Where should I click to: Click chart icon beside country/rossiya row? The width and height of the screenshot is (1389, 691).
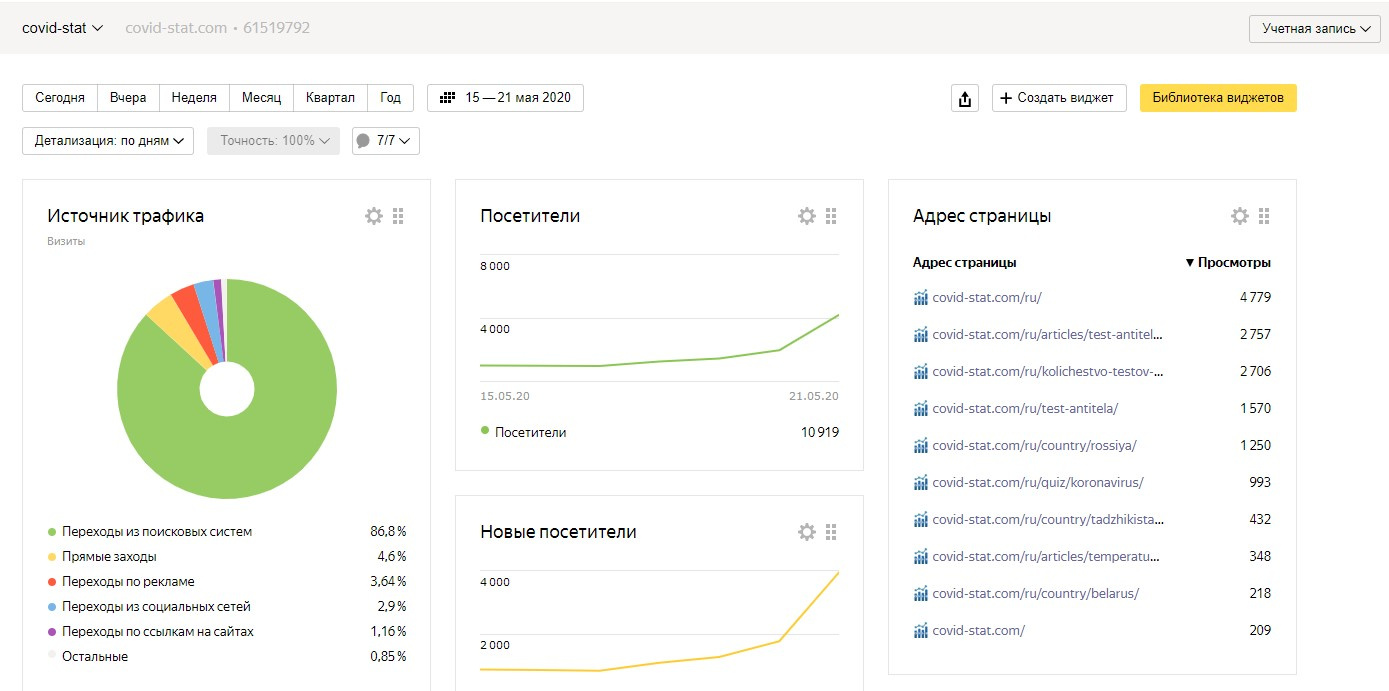point(921,445)
